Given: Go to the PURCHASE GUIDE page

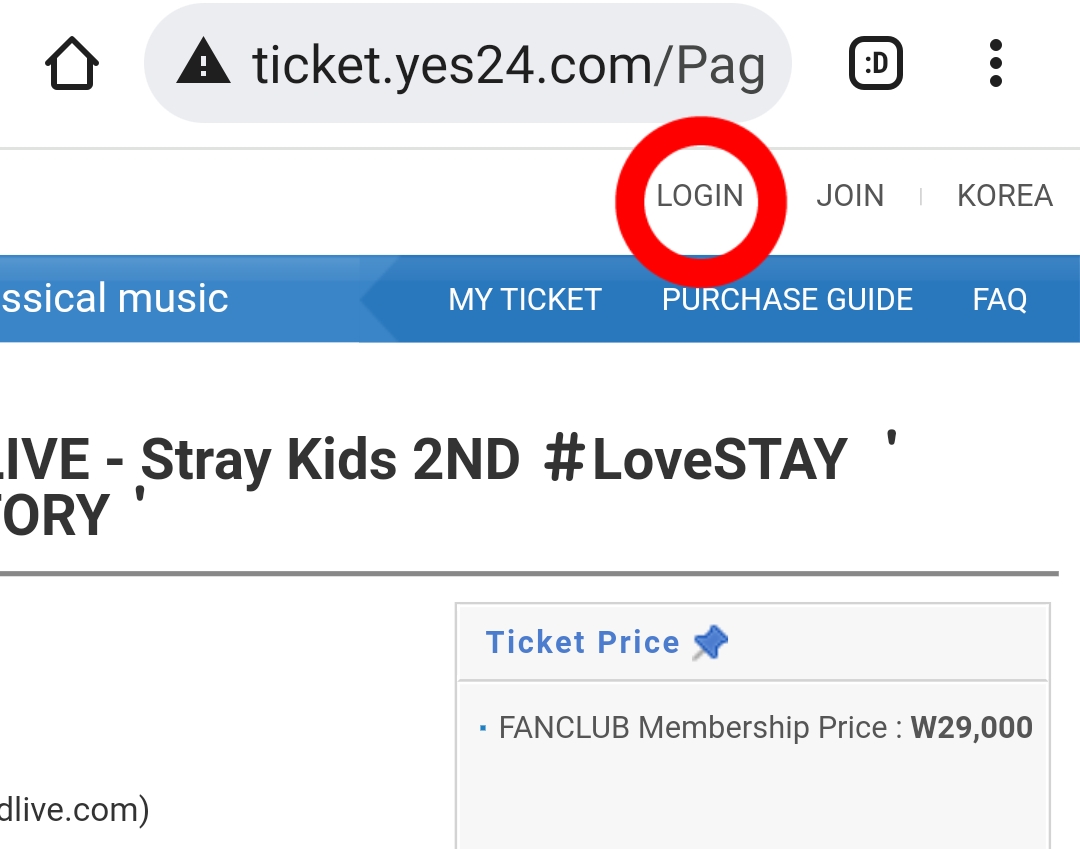Looking at the screenshot, I should (787, 299).
